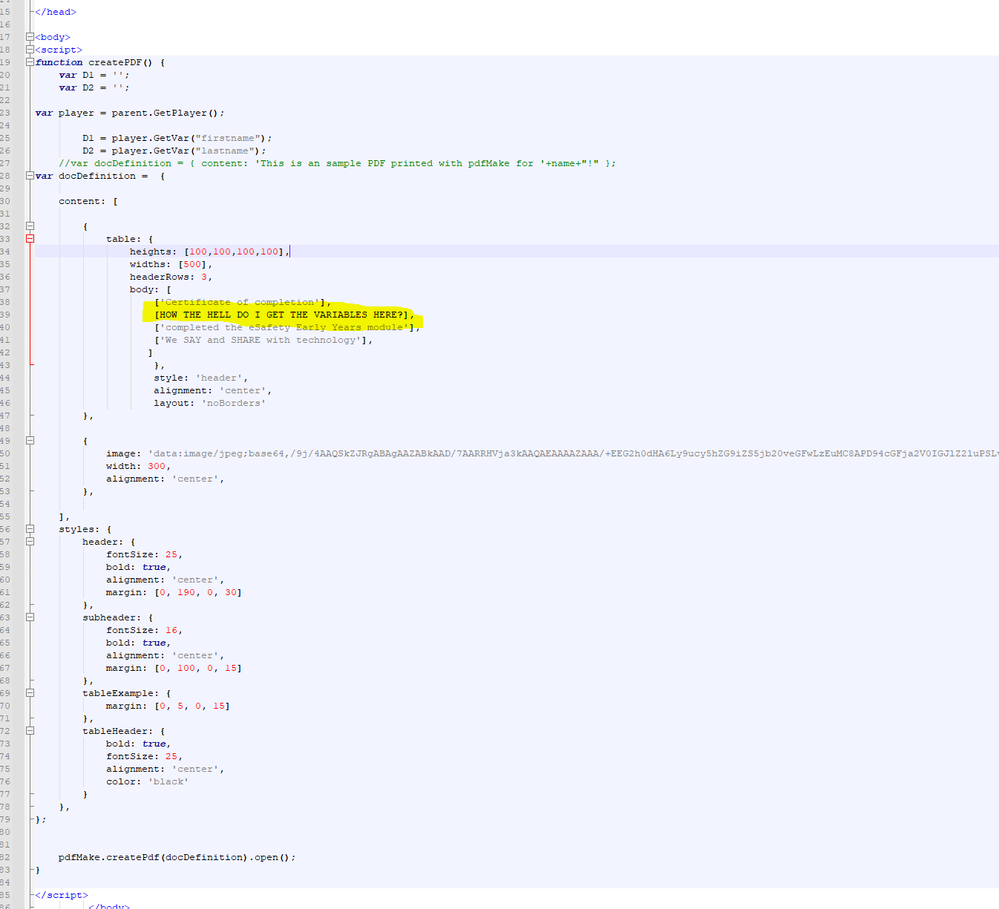Viewport: 999px width, 909px height.
Task: Click the 'headerRows: 3,' line
Action: click(x=171, y=277)
